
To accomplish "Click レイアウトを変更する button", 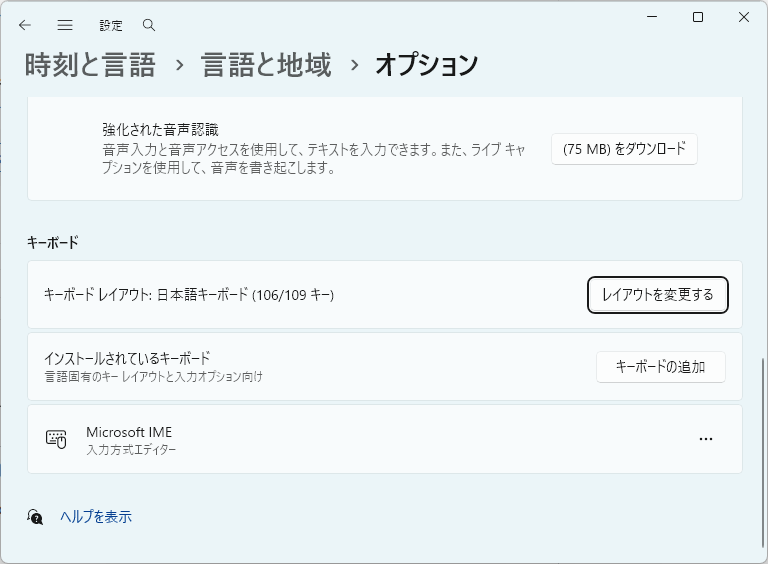I will point(658,295).
